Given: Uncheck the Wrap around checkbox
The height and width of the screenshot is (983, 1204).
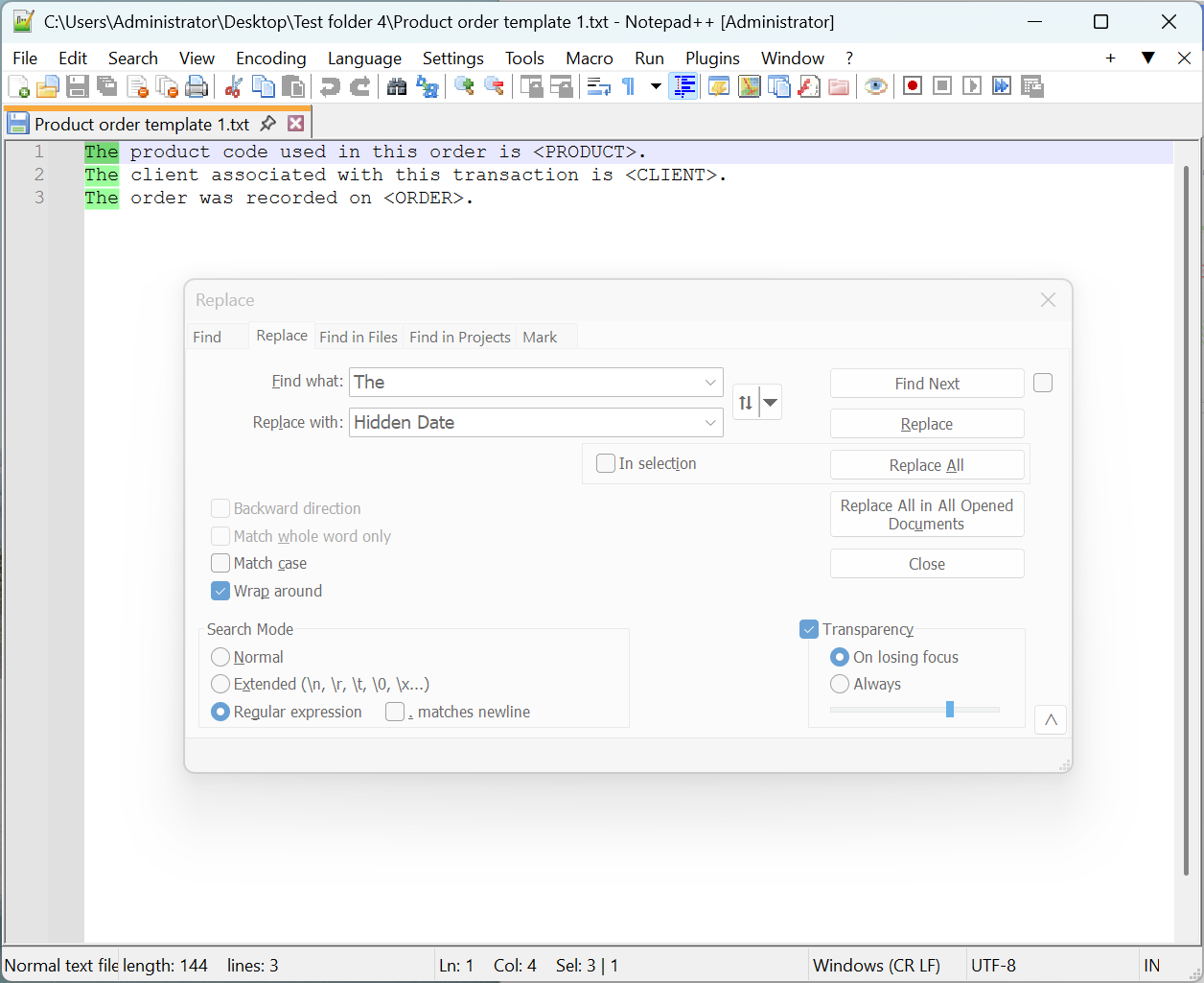Looking at the screenshot, I should (220, 591).
